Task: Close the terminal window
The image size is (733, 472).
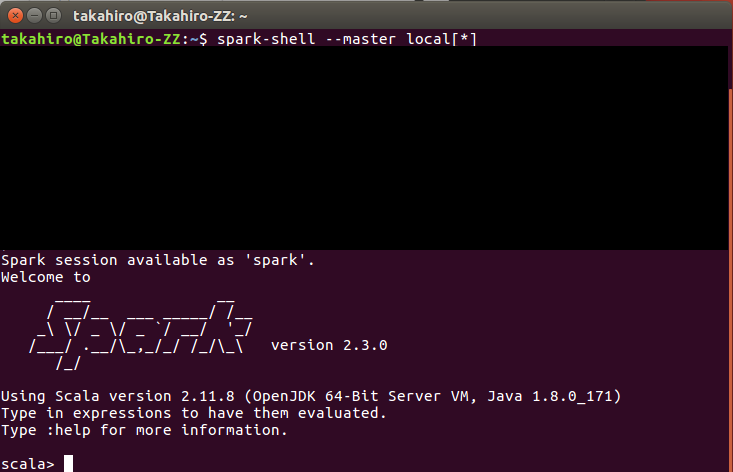Action: (15, 16)
